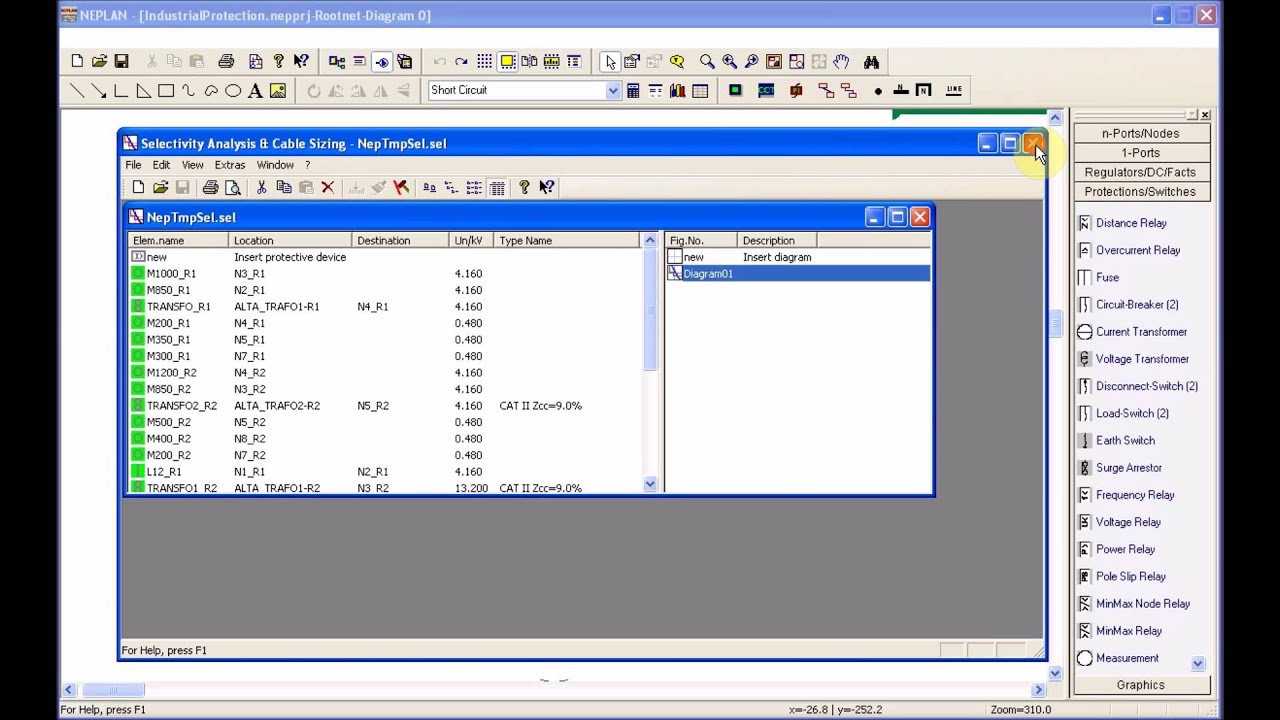Switch to large icons view
The image size is (1280, 720).
click(429, 188)
